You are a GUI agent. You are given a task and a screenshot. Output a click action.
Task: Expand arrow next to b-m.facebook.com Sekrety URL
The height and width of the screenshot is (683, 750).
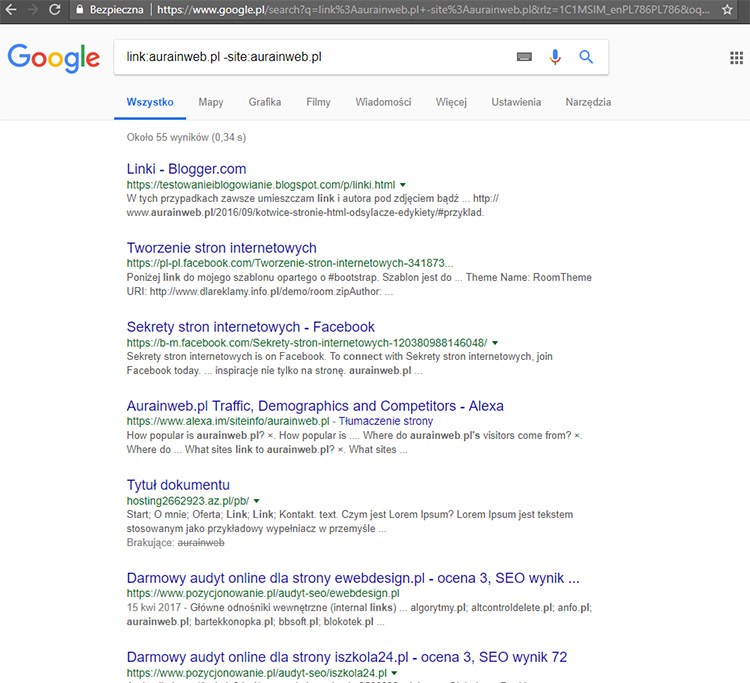(495, 343)
